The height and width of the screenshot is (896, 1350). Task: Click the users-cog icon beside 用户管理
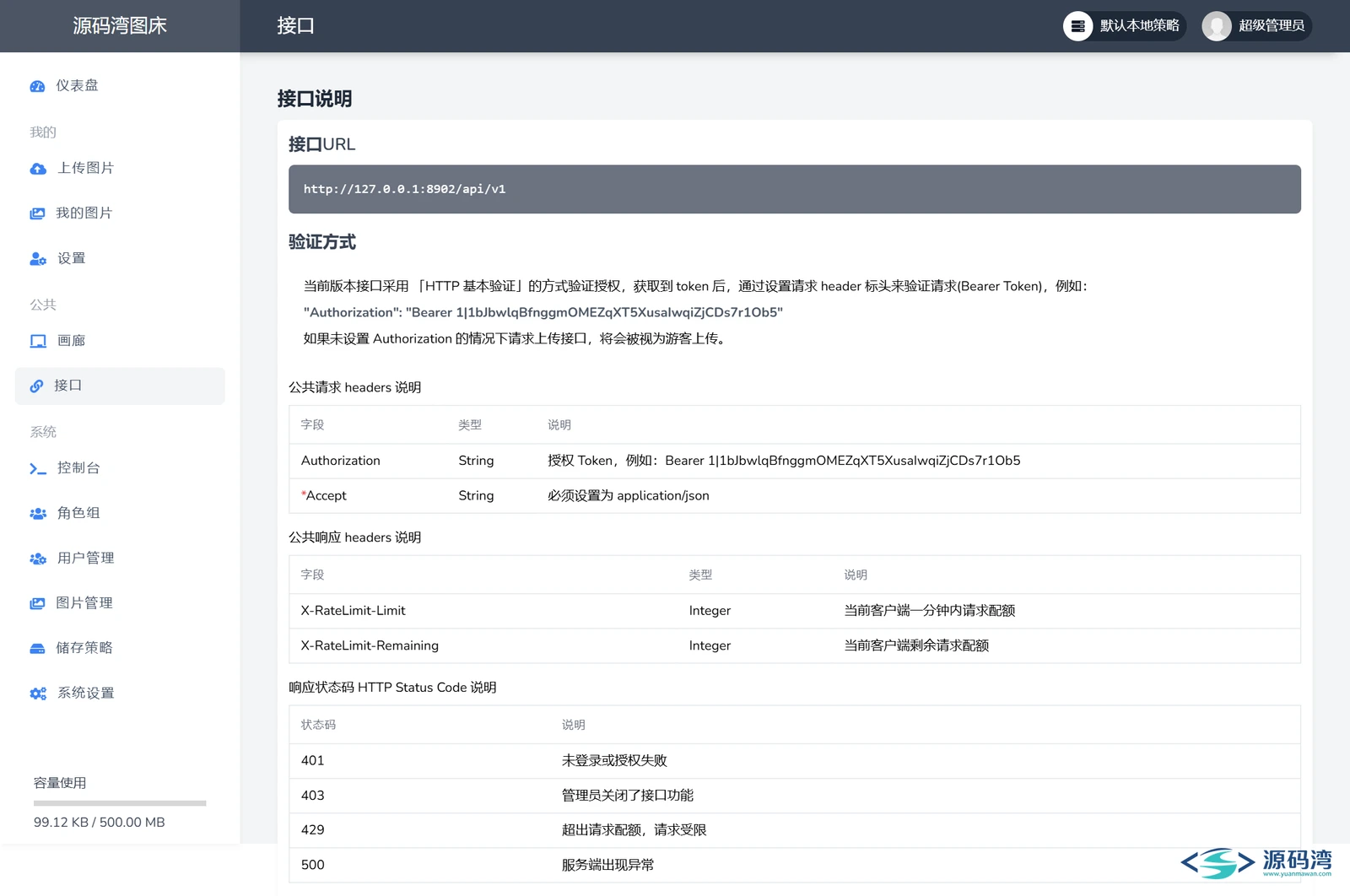coord(38,559)
